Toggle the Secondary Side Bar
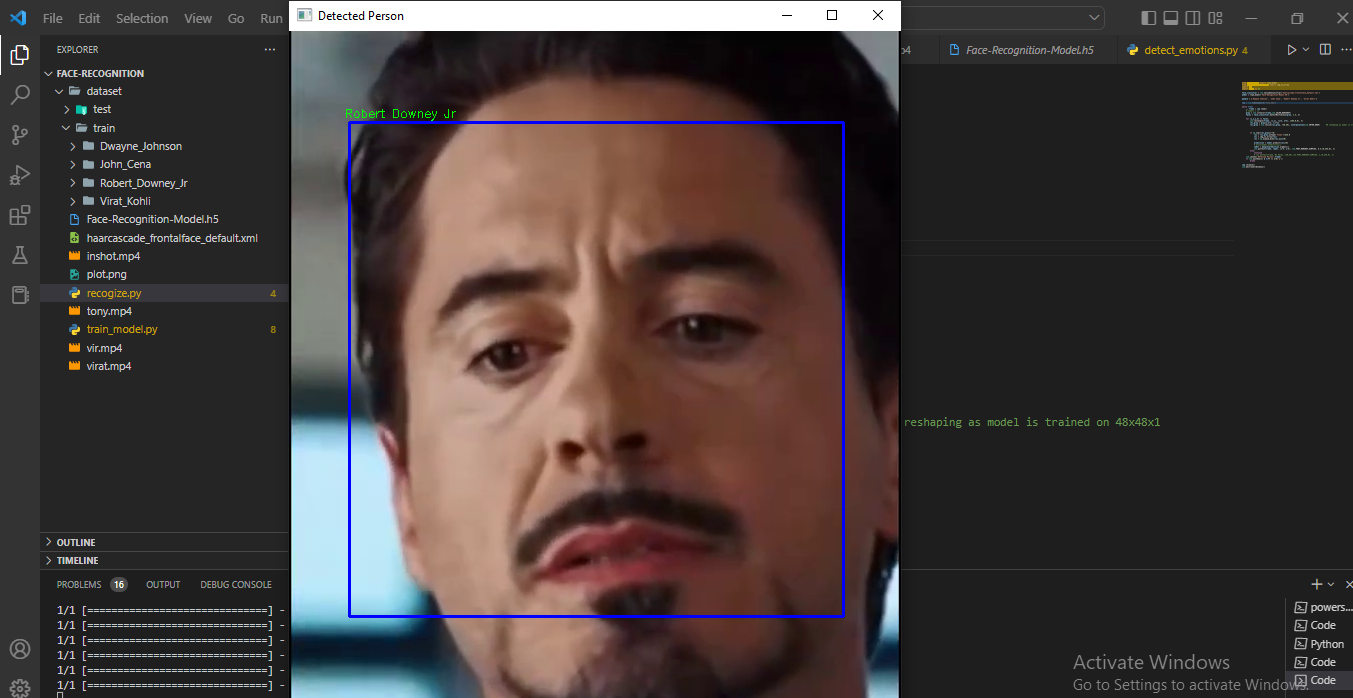Viewport: 1353px width, 698px height. click(x=1192, y=17)
